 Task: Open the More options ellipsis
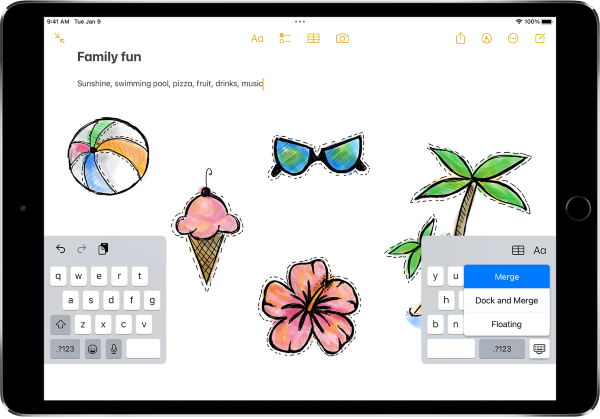pyautogui.click(x=513, y=38)
